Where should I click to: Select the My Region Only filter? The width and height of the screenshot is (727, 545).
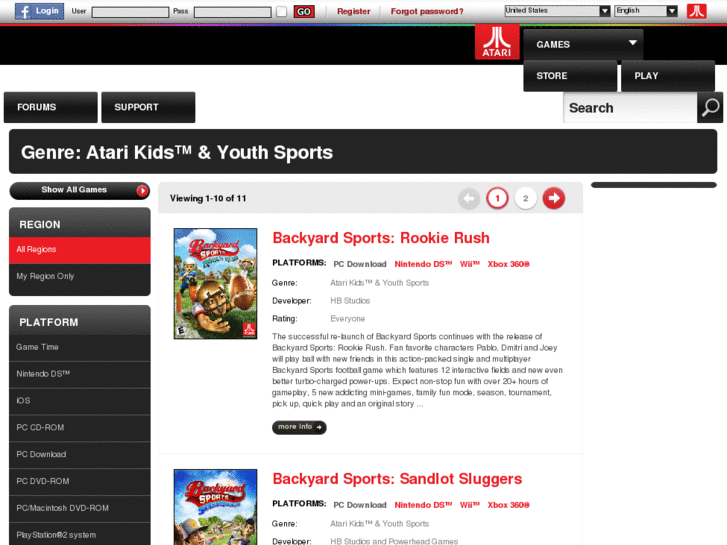80,276
